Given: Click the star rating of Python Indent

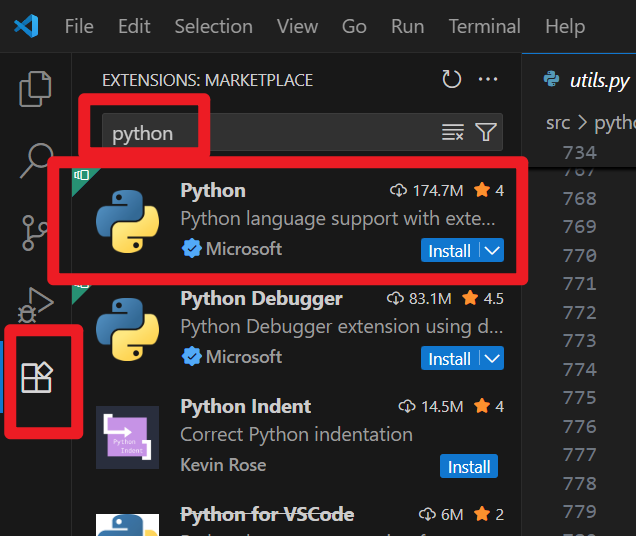Looking at the screenshot, I should 489,406.
